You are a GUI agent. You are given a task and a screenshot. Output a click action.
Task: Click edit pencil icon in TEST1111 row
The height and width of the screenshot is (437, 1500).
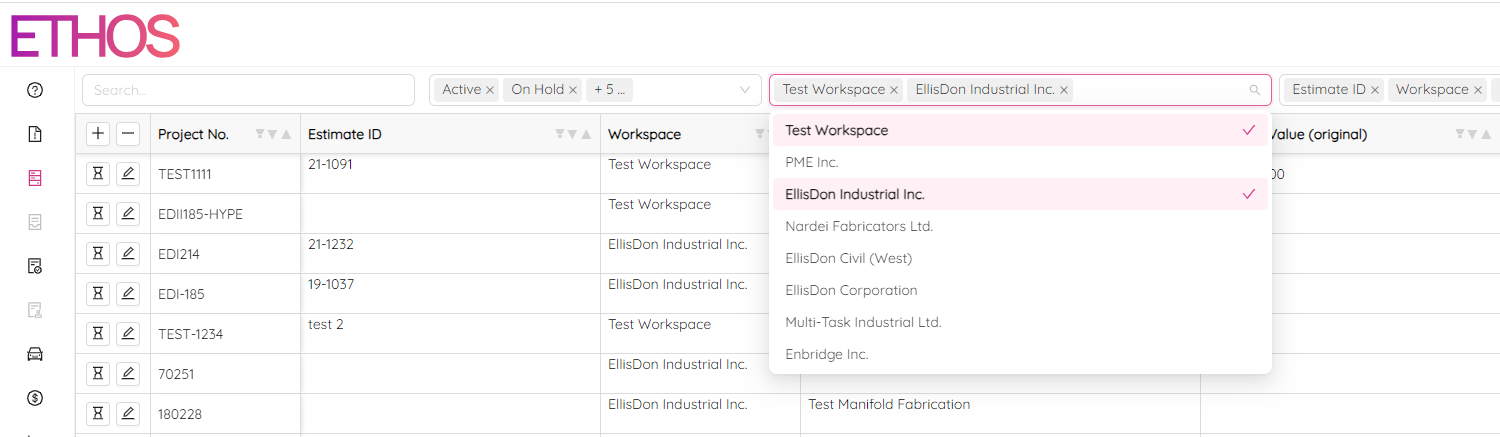tap(128, 173)
